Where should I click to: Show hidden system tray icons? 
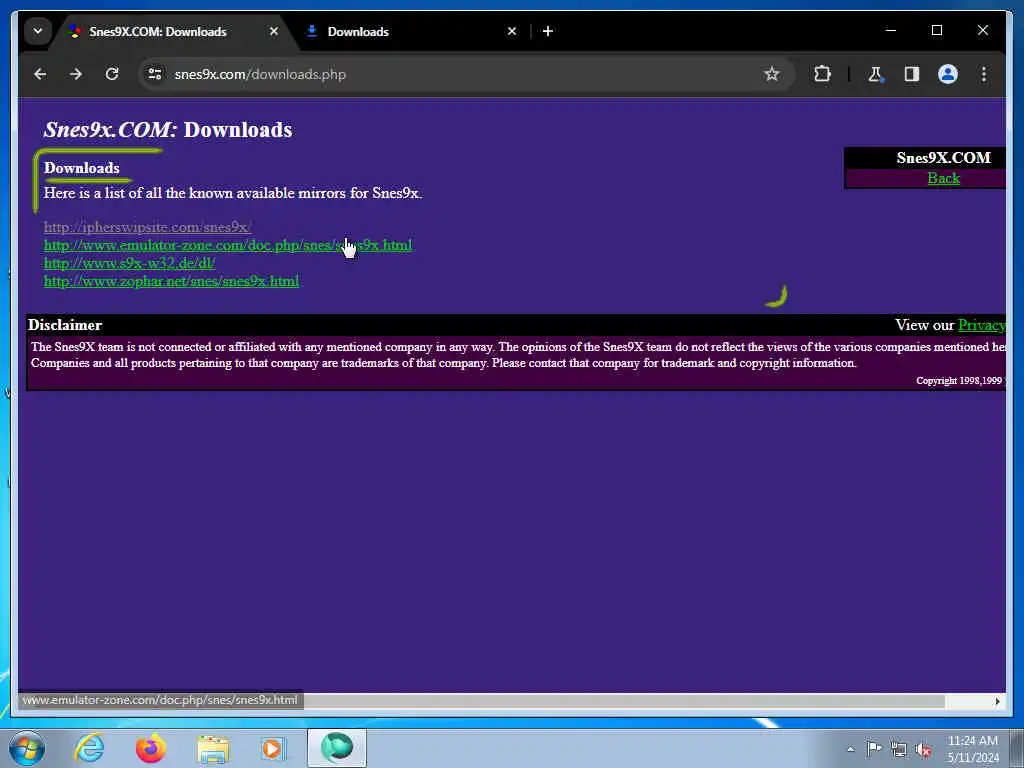[850, 750]
